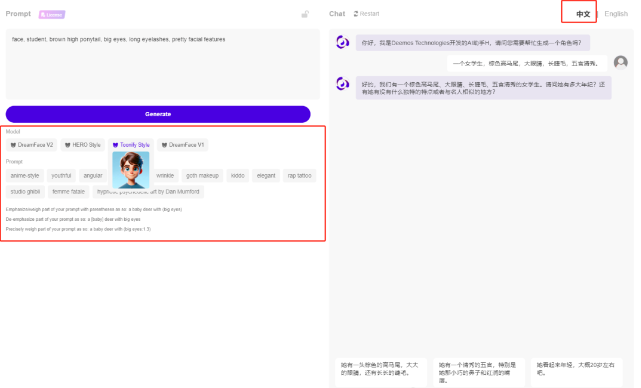Select the HERO Style model
Image resolution: width=641 pixels, height=388 pixels.
83,145
